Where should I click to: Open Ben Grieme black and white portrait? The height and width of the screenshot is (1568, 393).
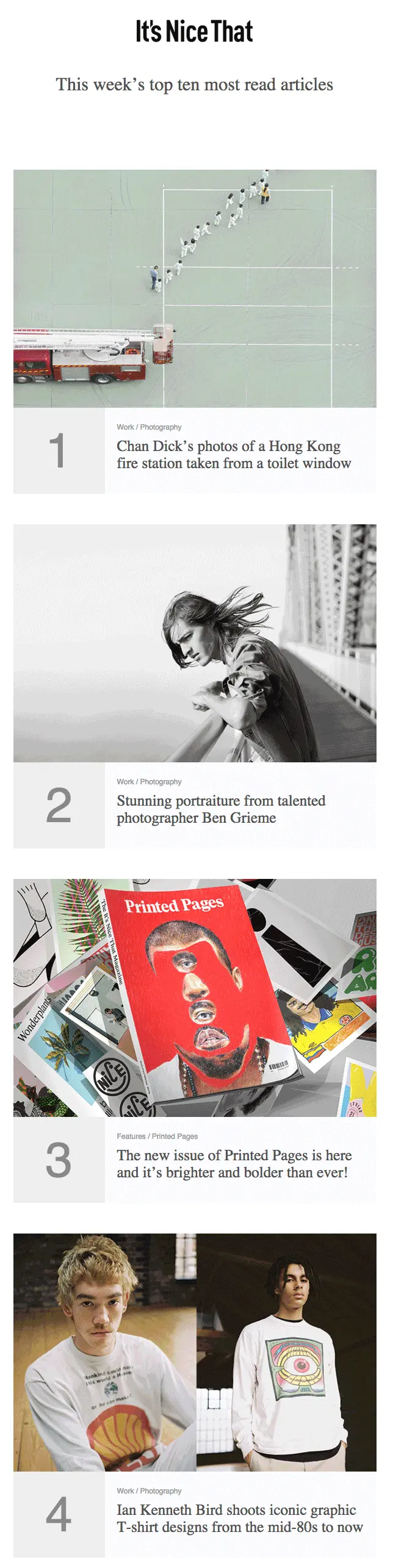pos(195,643)
